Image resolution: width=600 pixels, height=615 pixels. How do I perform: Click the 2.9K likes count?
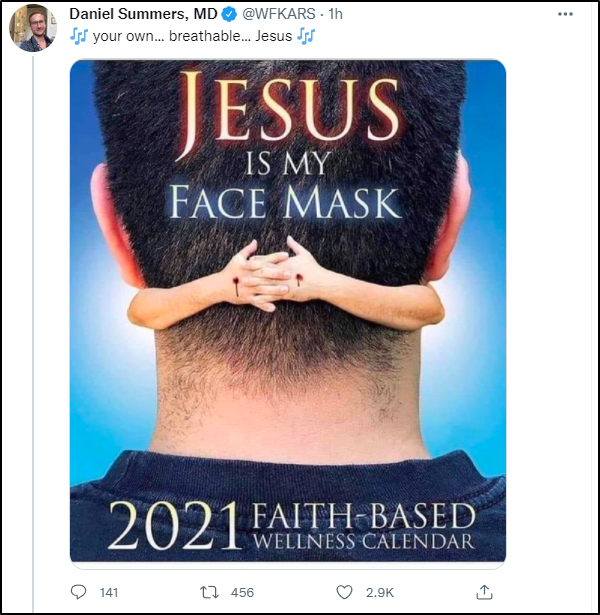pos(380,593)
